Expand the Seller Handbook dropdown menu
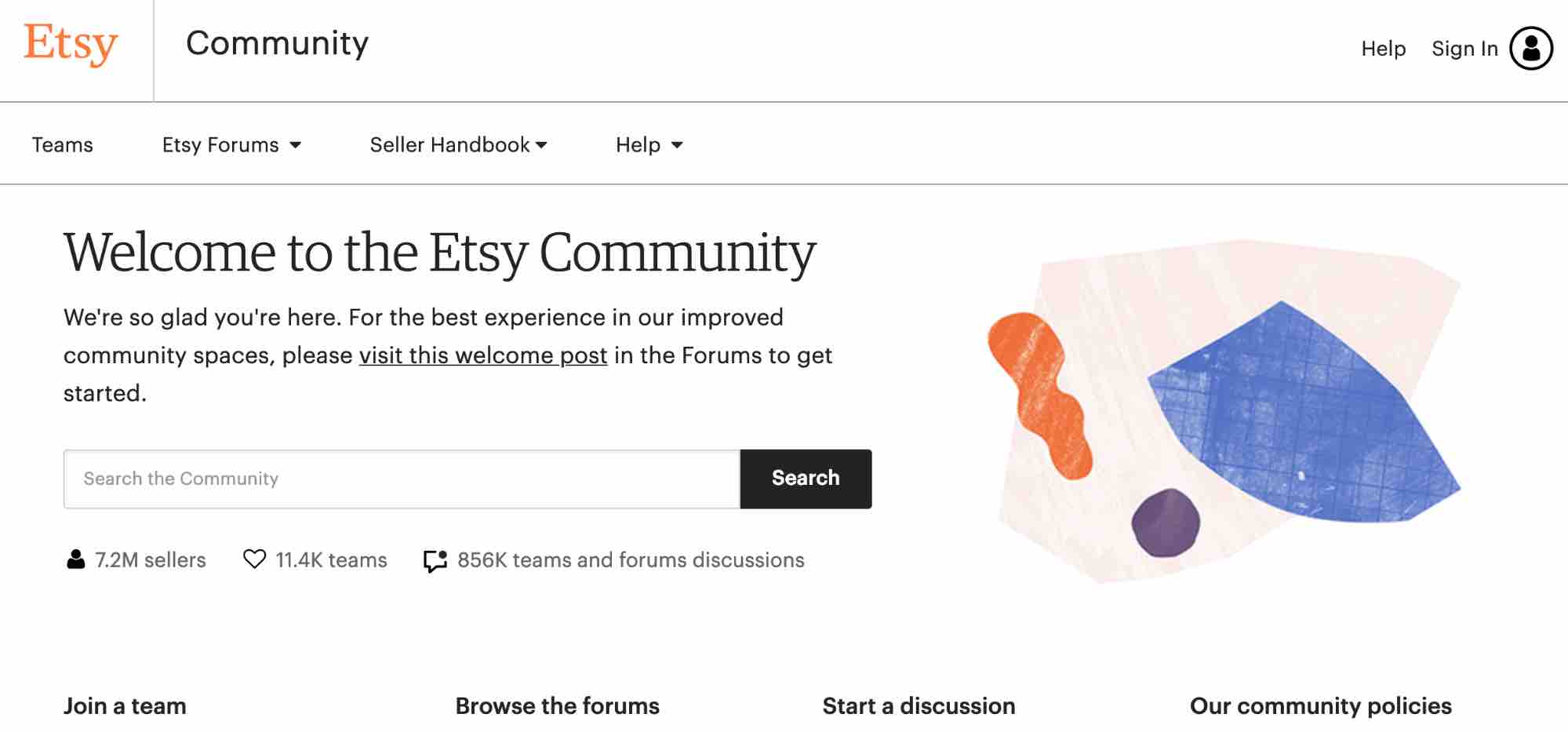Image resolution: width=1568 pixels, height=732 pixels. (458, 145)
